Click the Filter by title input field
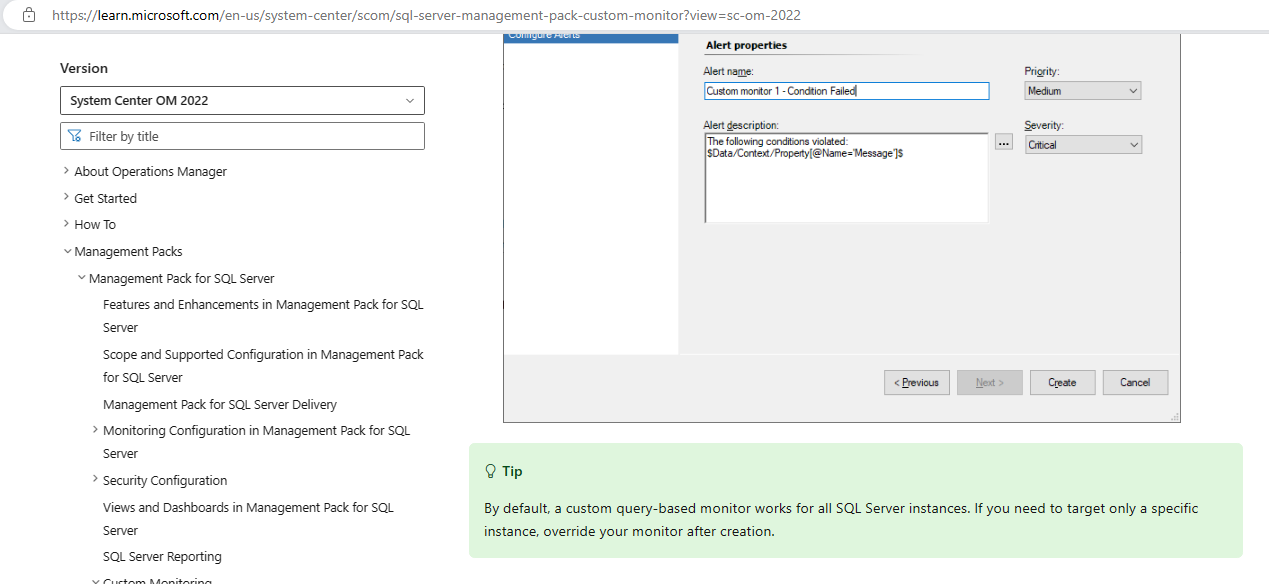The width and height of the screenshot is (1269, 584). click(242, 136)
